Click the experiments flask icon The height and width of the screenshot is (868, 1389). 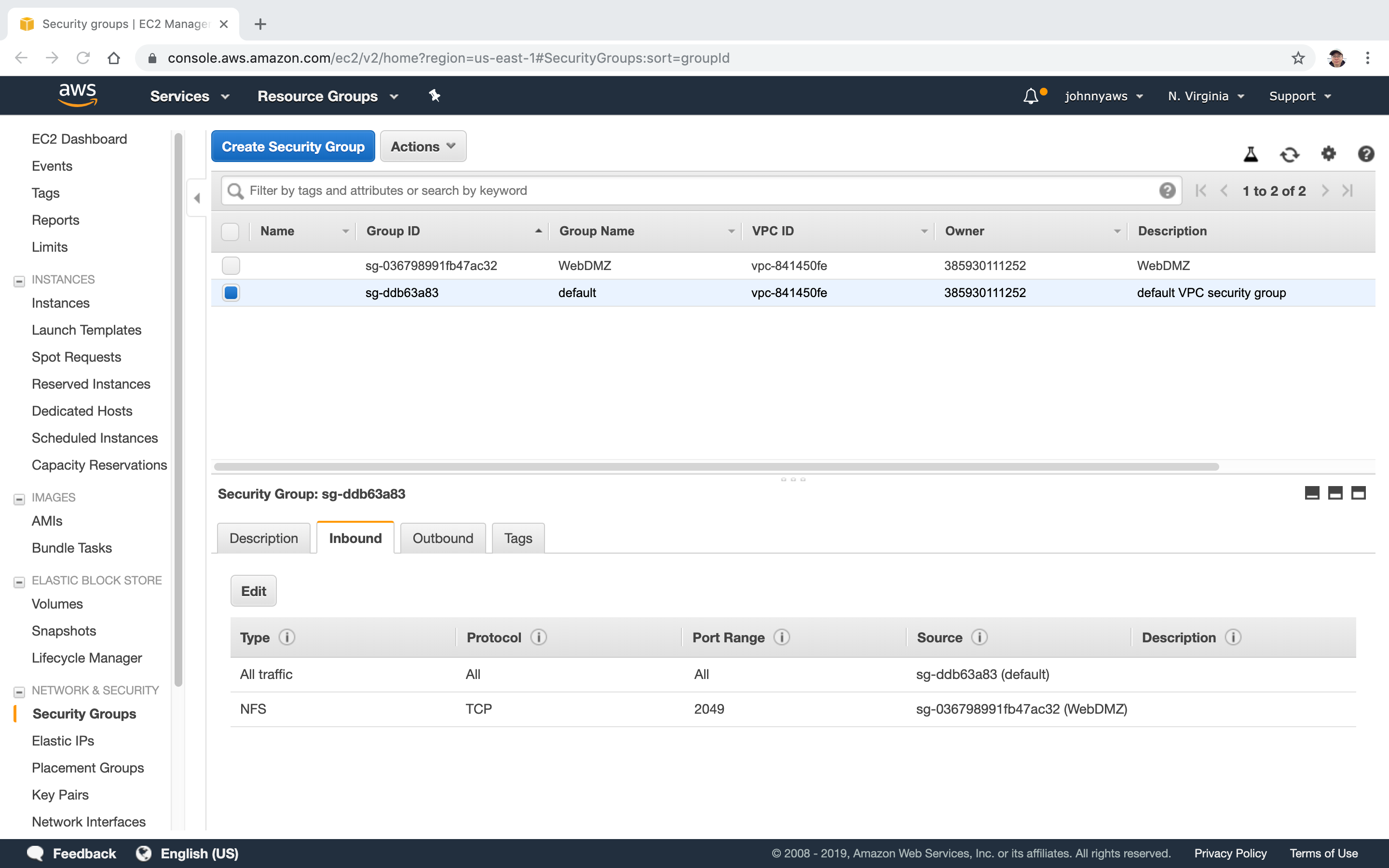[x=1251, y=154]
